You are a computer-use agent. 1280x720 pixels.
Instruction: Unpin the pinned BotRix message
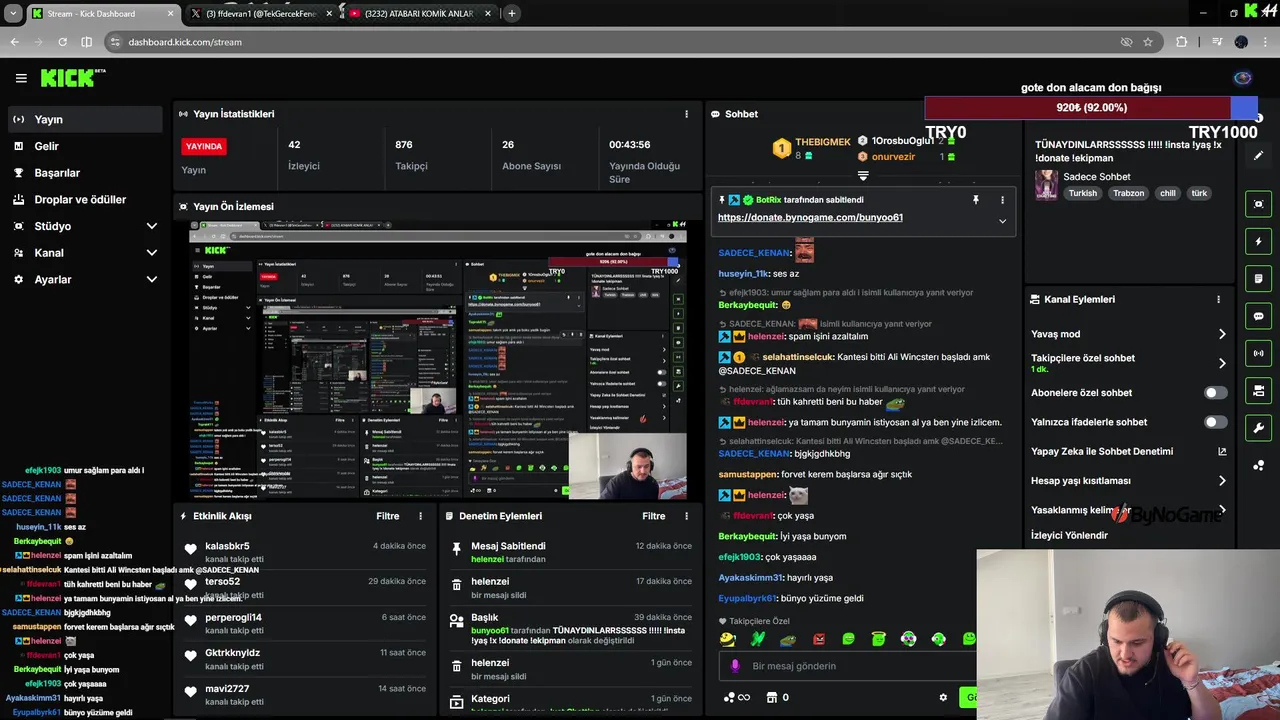(976, 200)
